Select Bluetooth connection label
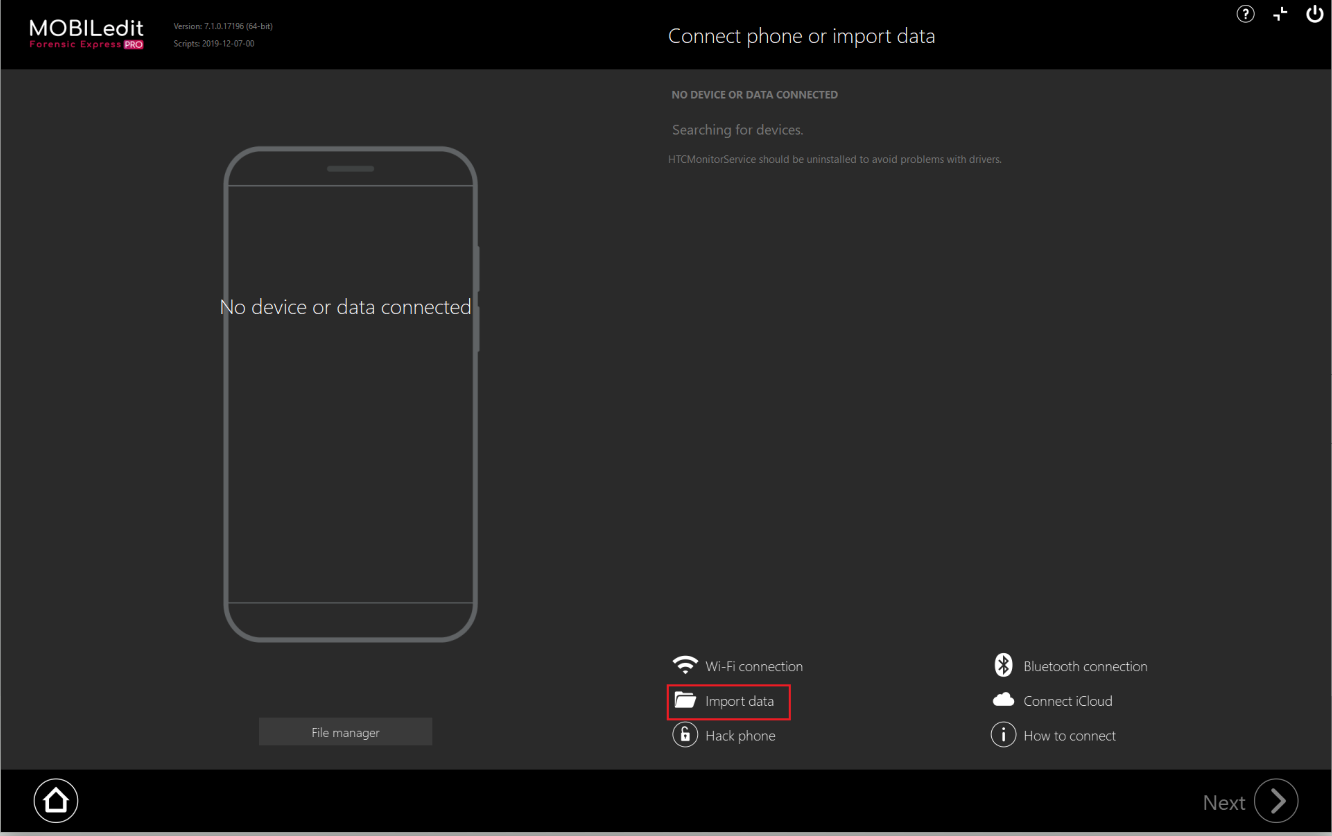Viewport: 1332px width, 836px height. pos(1085,666)
